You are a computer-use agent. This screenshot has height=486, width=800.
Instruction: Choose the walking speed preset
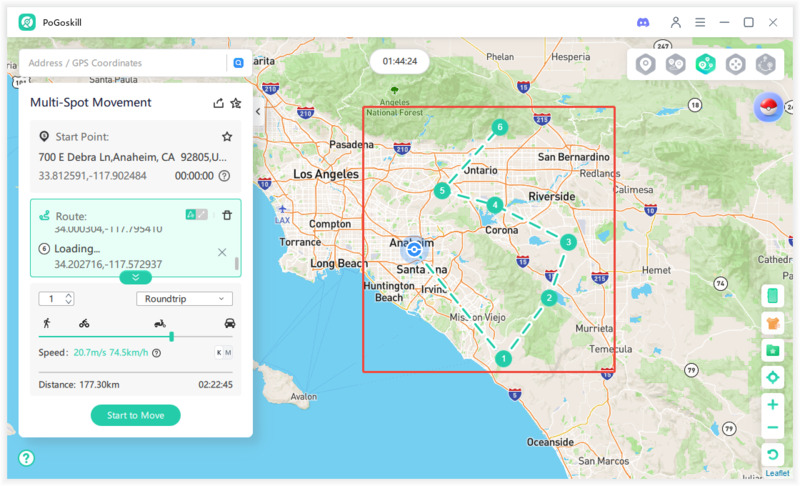tap(46, 323)
